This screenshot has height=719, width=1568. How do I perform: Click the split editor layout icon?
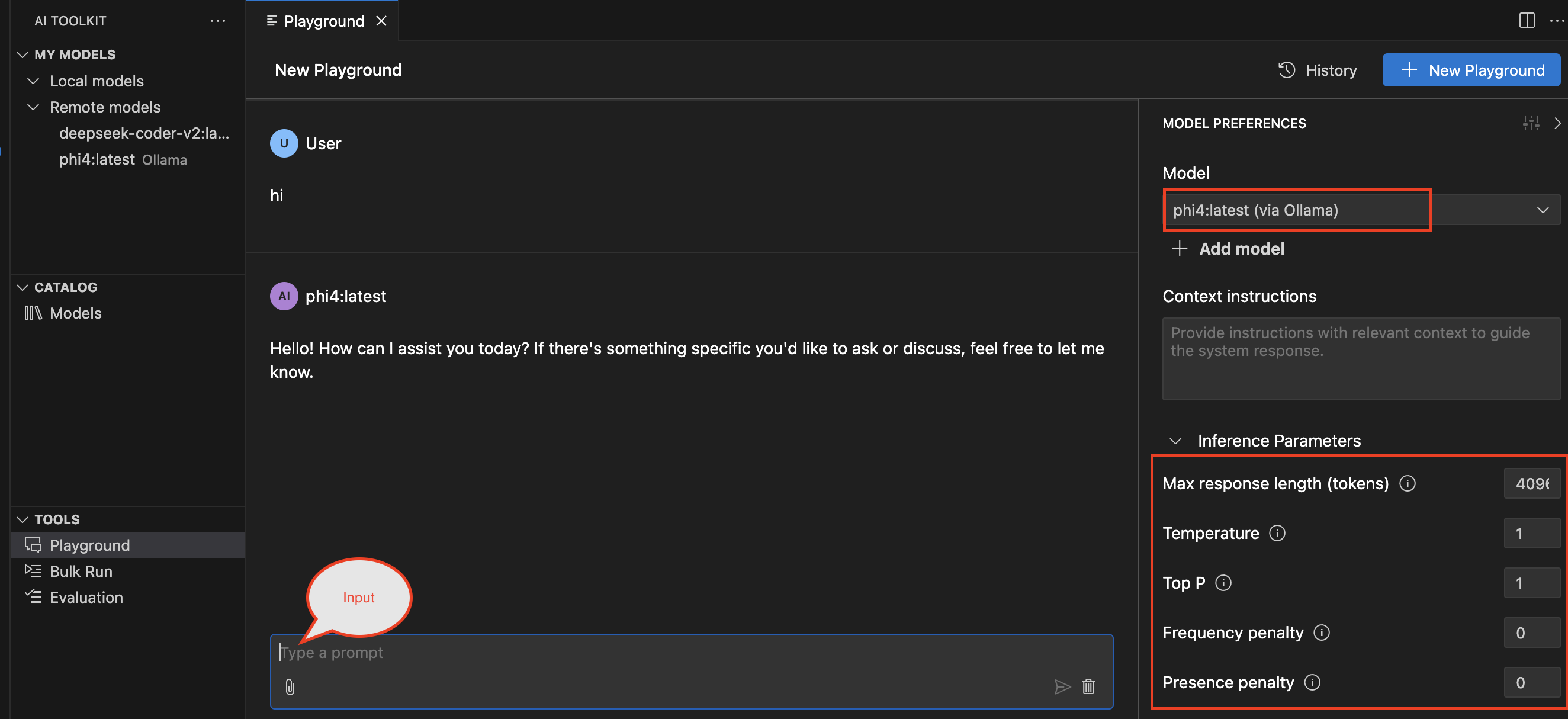click(x=1527, y=20)
